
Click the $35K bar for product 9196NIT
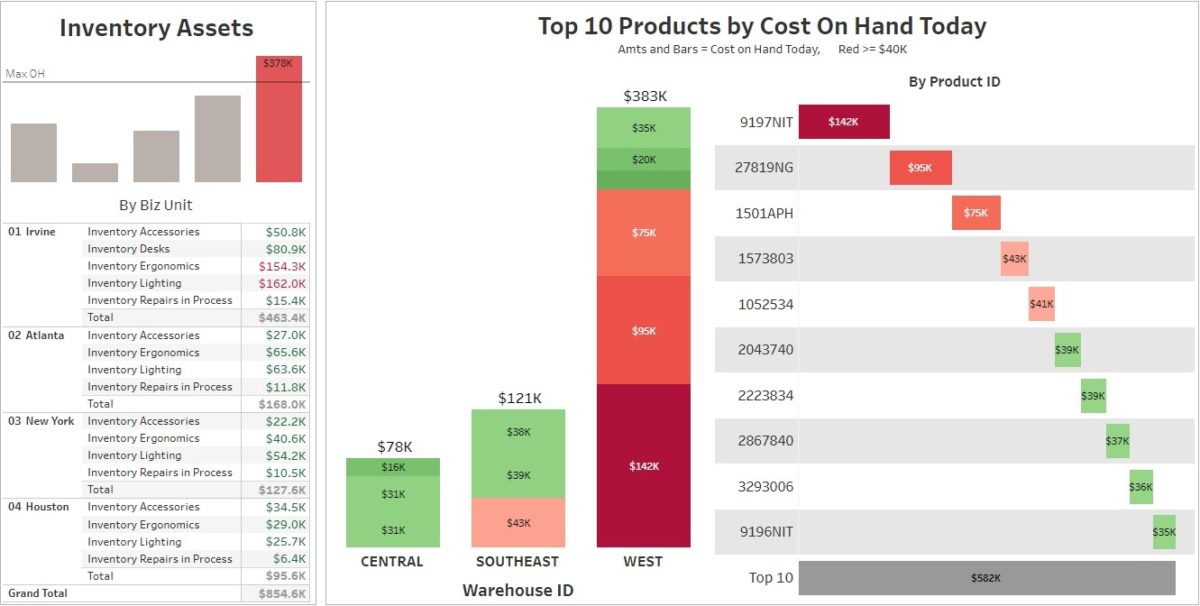[x=1164, y=532]
